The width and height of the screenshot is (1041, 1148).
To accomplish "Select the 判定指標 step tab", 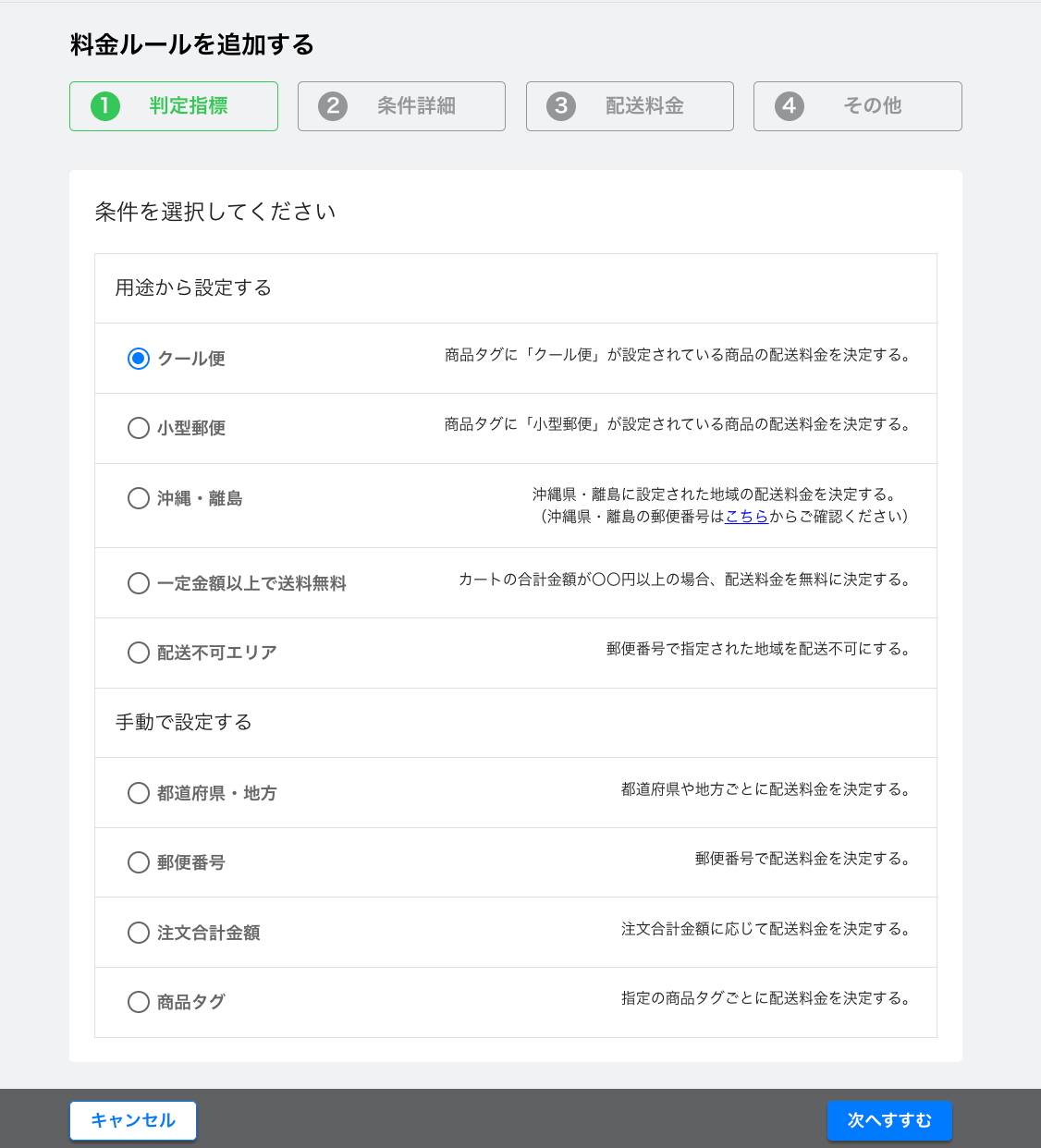I will point(174,106).
